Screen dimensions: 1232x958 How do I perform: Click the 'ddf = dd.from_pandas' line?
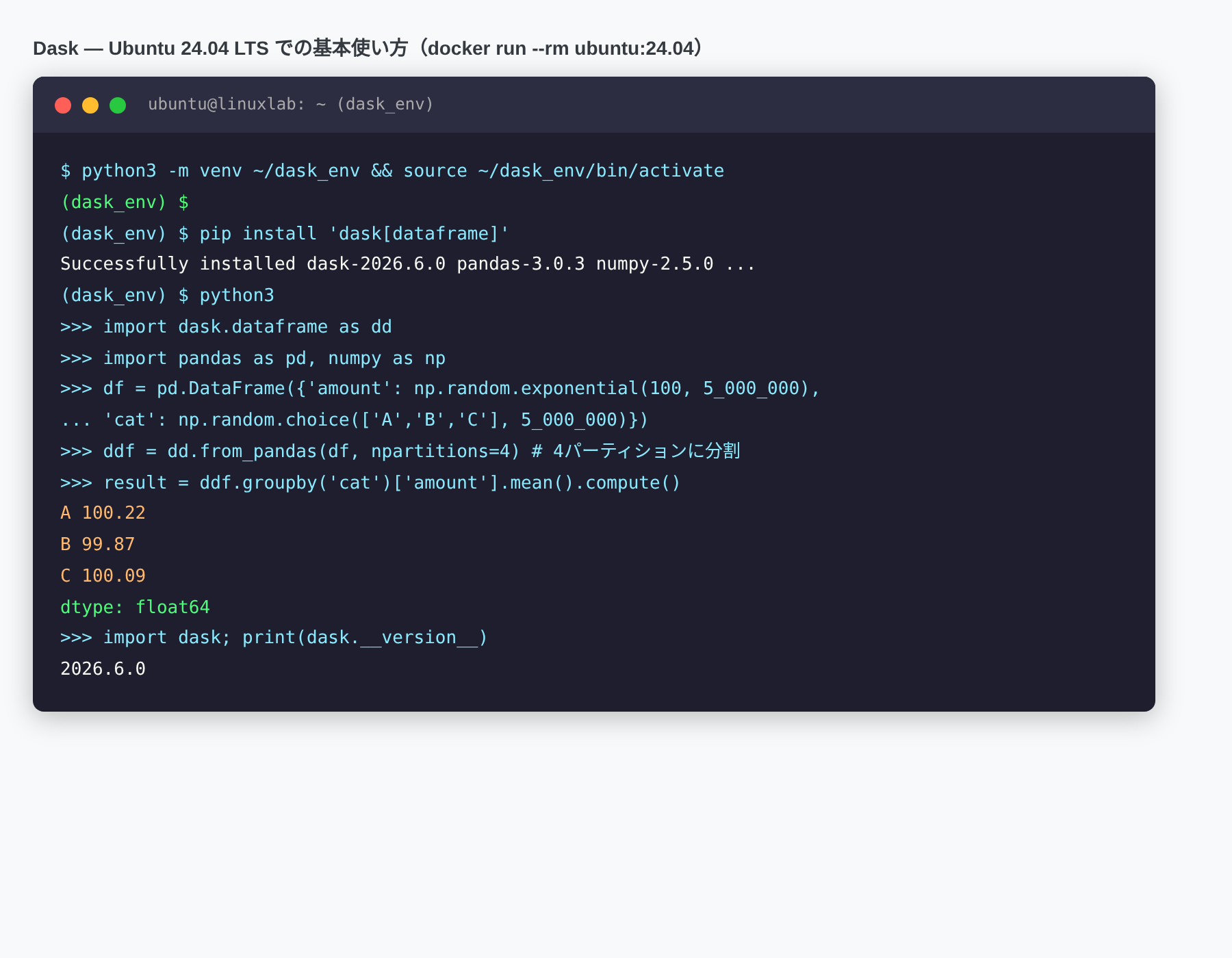[400, 451]
